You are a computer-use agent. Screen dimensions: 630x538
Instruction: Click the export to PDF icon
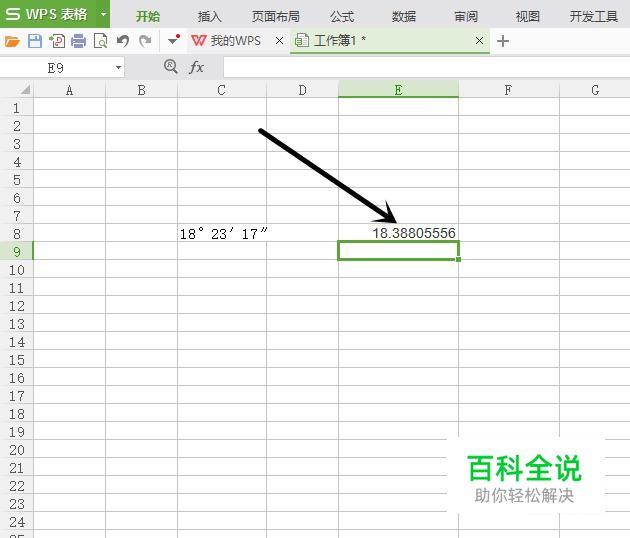(57, 41)
